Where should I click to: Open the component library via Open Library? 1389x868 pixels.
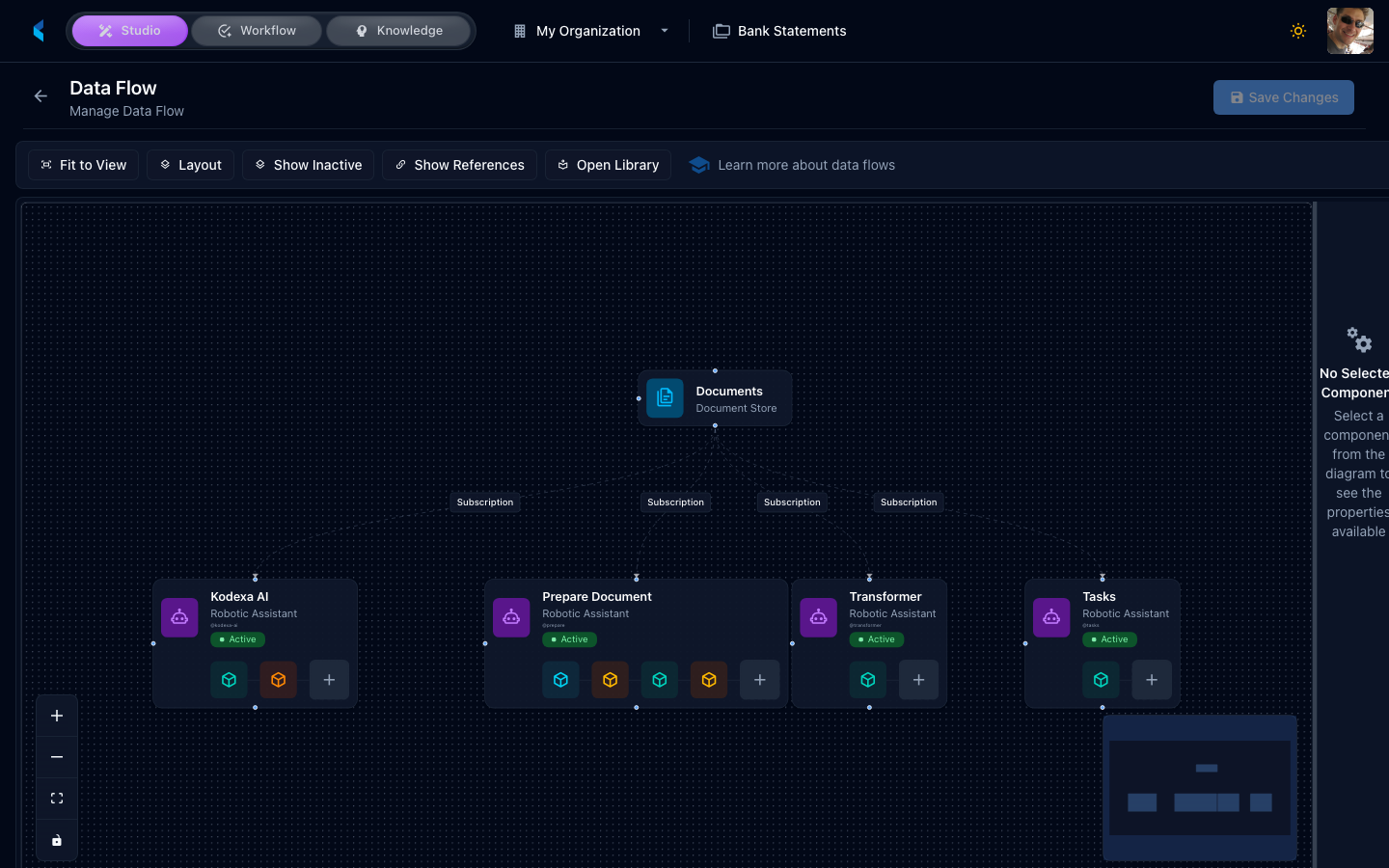pyautogui.click(x=608, y=165)
